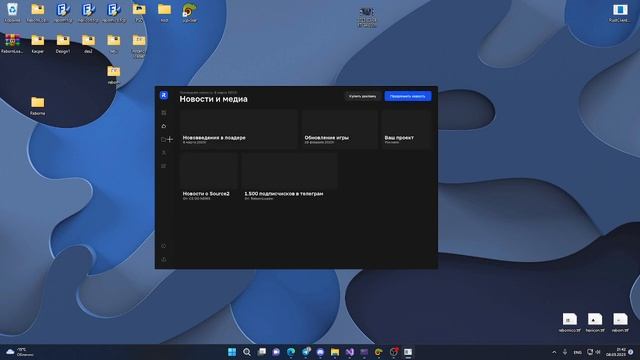
Task: Select the third FontLab-style F file icon
Action: click(x=113, y=12)
